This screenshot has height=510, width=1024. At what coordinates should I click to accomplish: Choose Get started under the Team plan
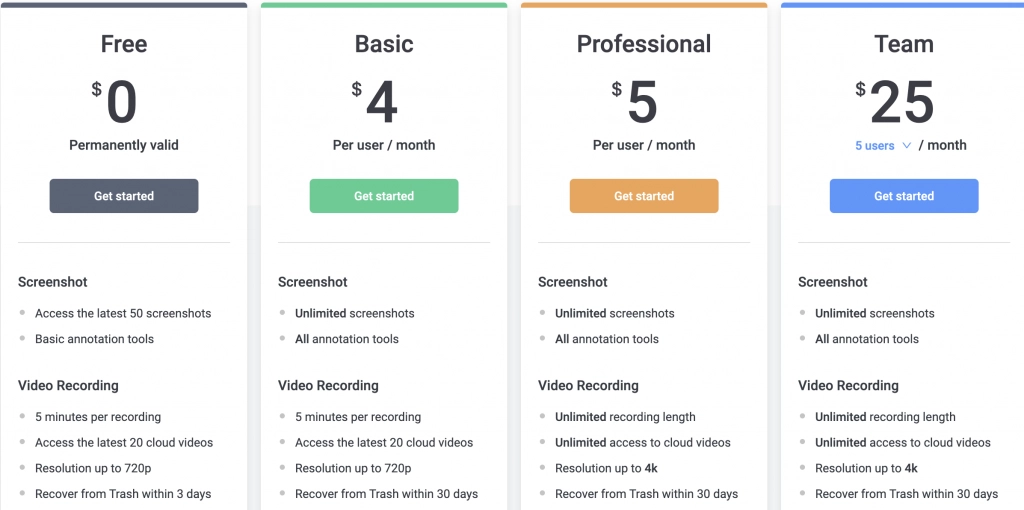coord(904,196)
